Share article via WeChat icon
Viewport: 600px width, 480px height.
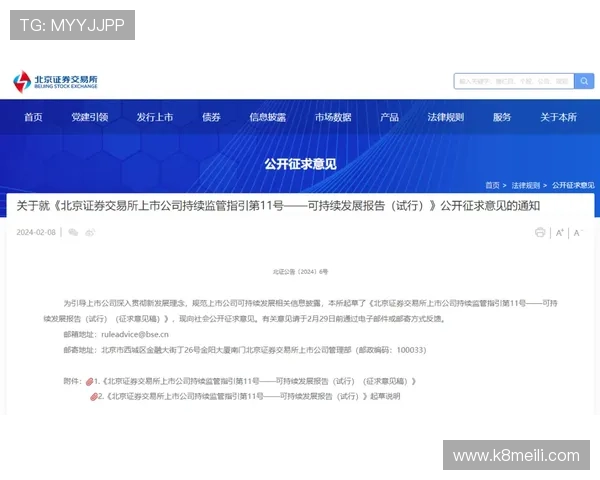(73, 232)
